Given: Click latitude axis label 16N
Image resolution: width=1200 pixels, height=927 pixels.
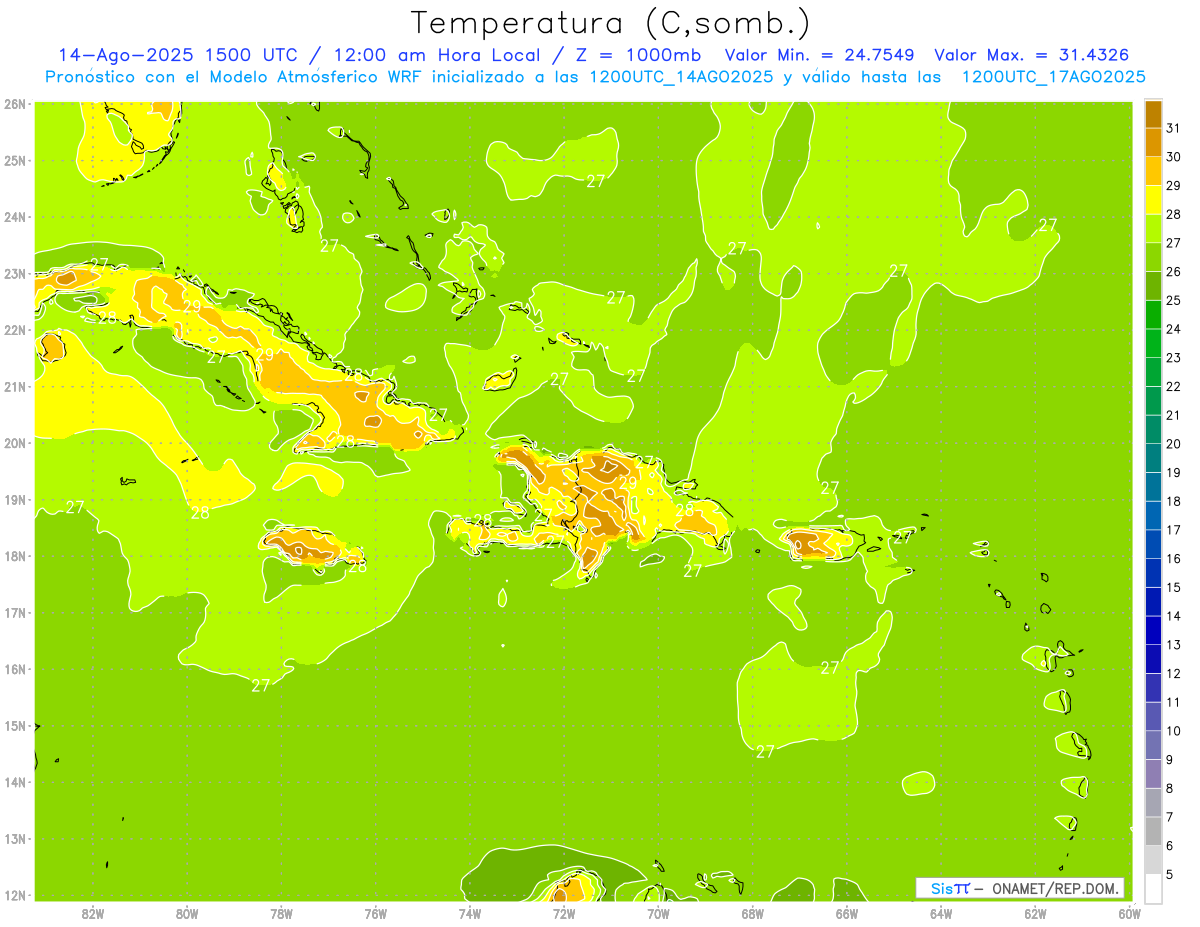Looking at the screenshot, I should [14, 669].
